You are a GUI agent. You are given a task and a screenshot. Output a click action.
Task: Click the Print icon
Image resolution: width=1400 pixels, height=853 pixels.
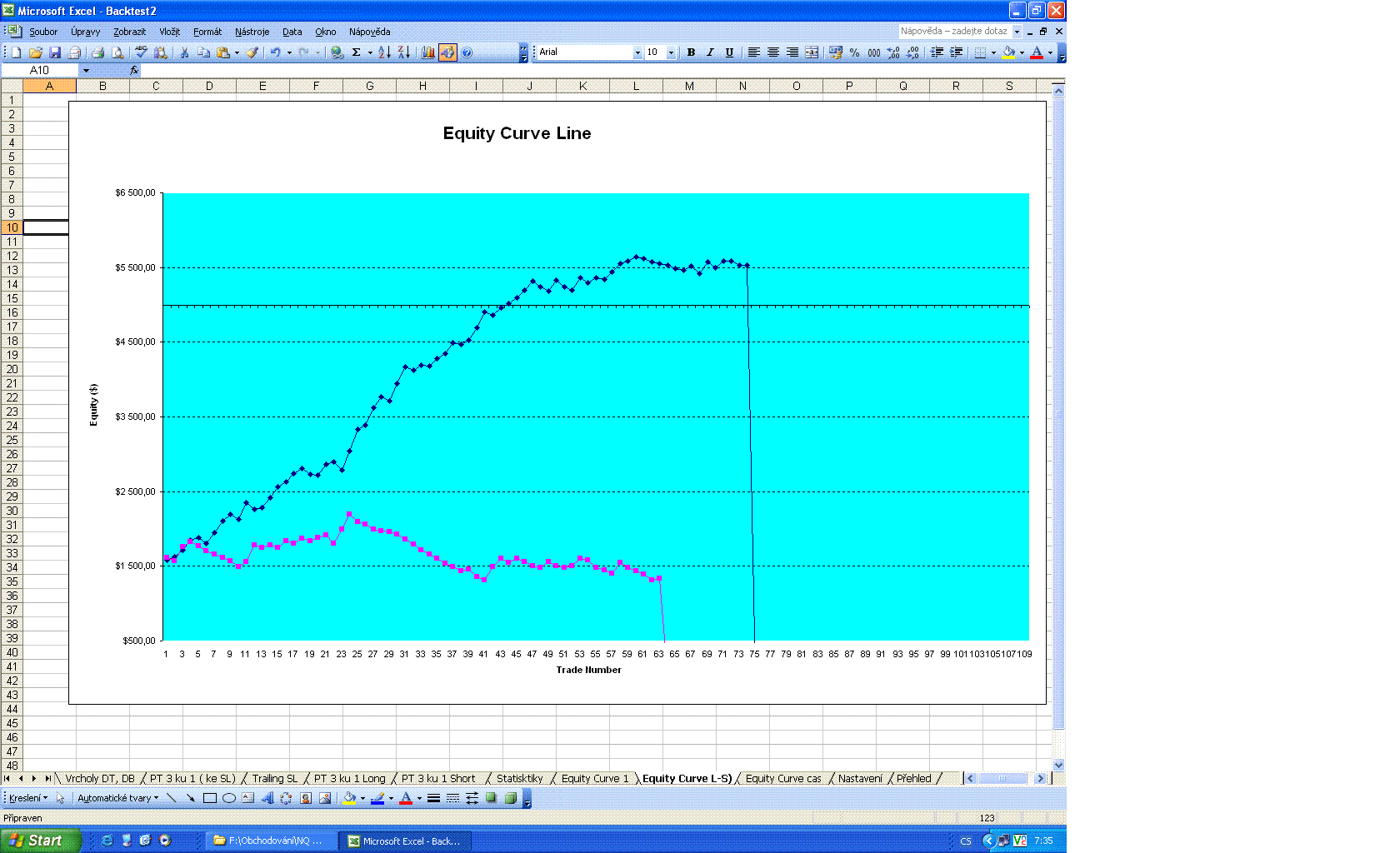(97, 52)
